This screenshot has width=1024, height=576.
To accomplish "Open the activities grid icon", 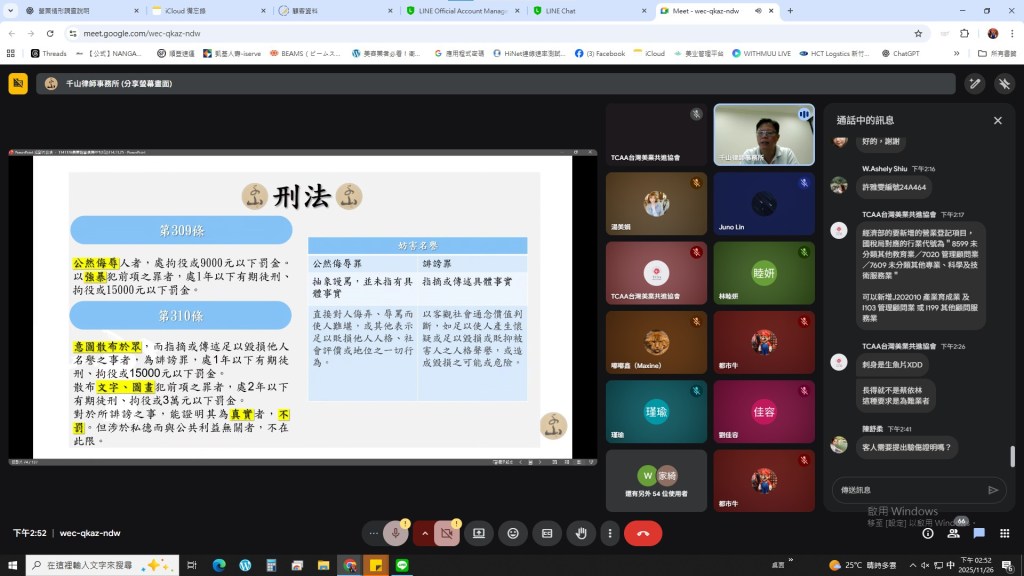I will pyautogui.click(x=1004, y=533).
